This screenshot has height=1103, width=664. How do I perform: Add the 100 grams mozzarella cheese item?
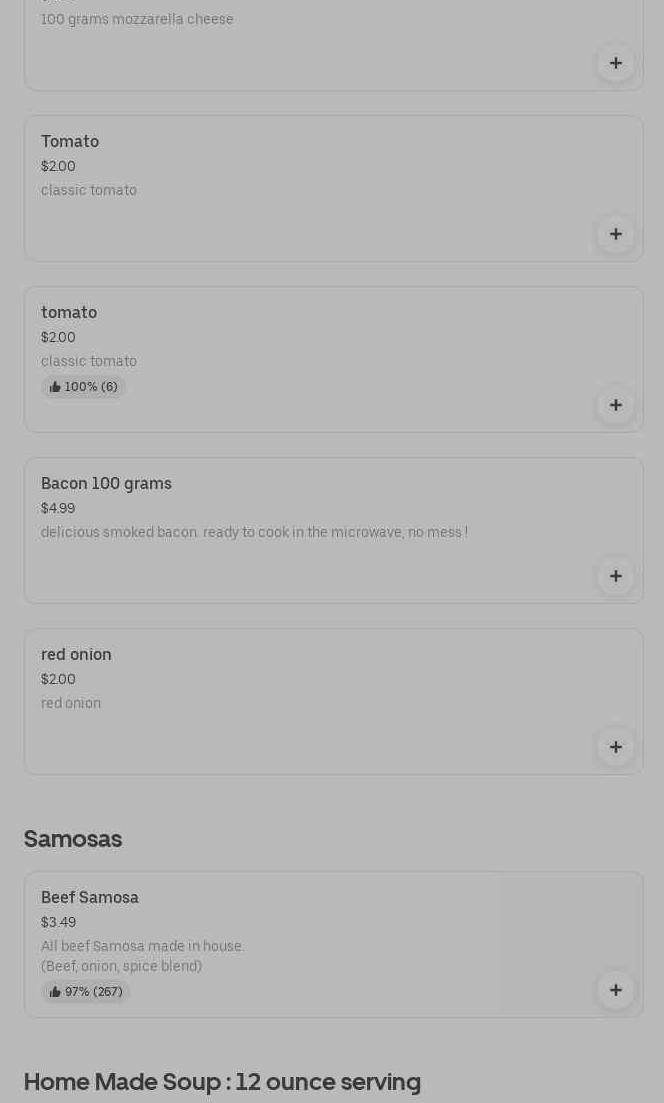click(615, 63)
